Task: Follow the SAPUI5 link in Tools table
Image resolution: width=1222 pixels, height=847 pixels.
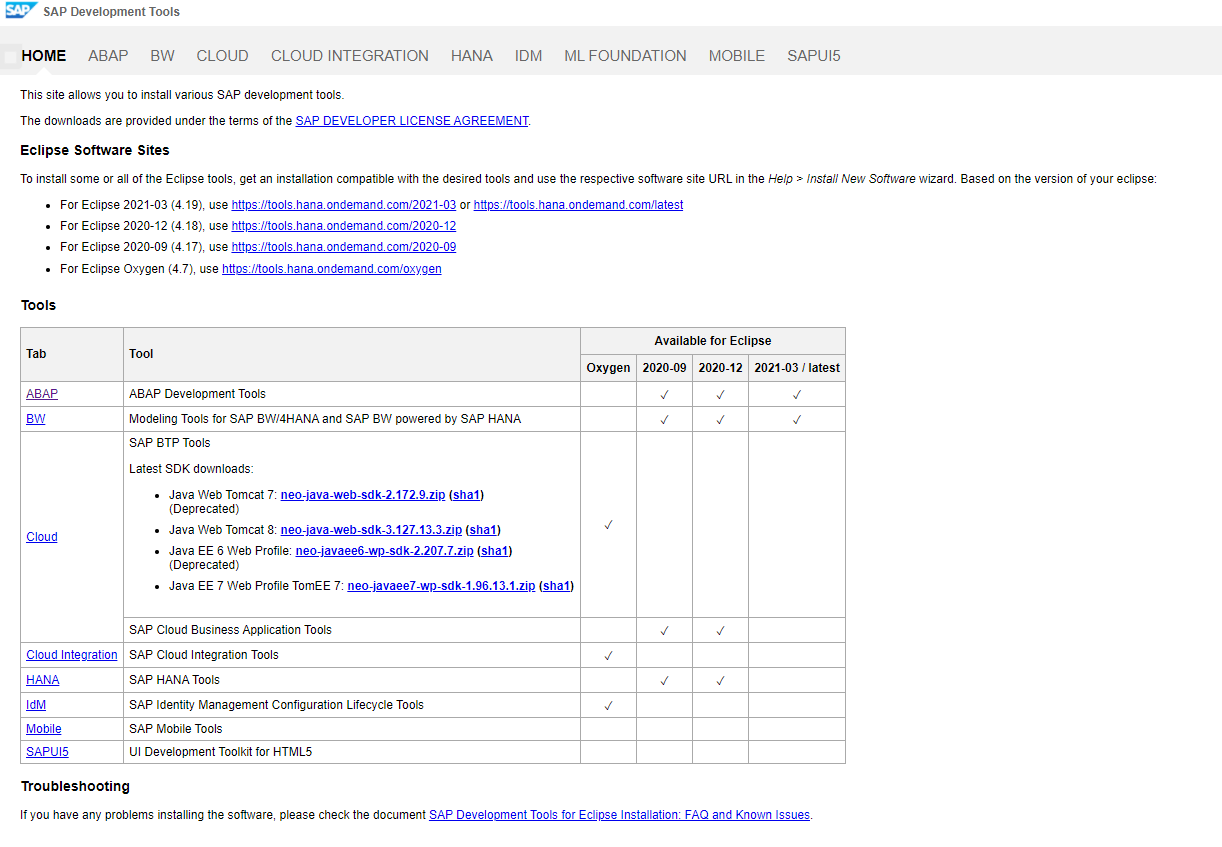Action: (x=47, y=752)
